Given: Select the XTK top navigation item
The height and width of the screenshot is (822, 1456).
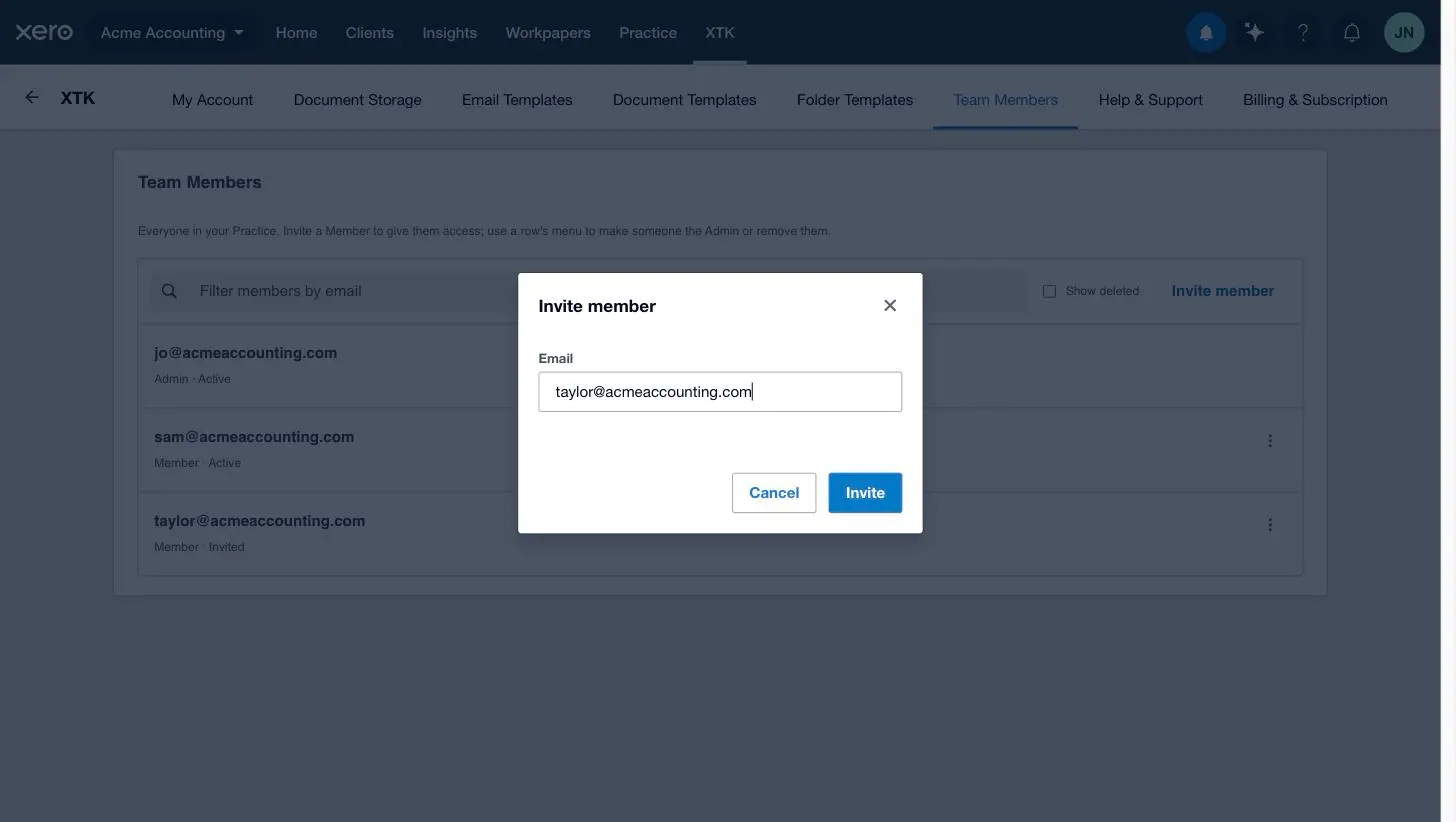Looking at the screenshot, I should pyautogui.click(x=720, y=32).
